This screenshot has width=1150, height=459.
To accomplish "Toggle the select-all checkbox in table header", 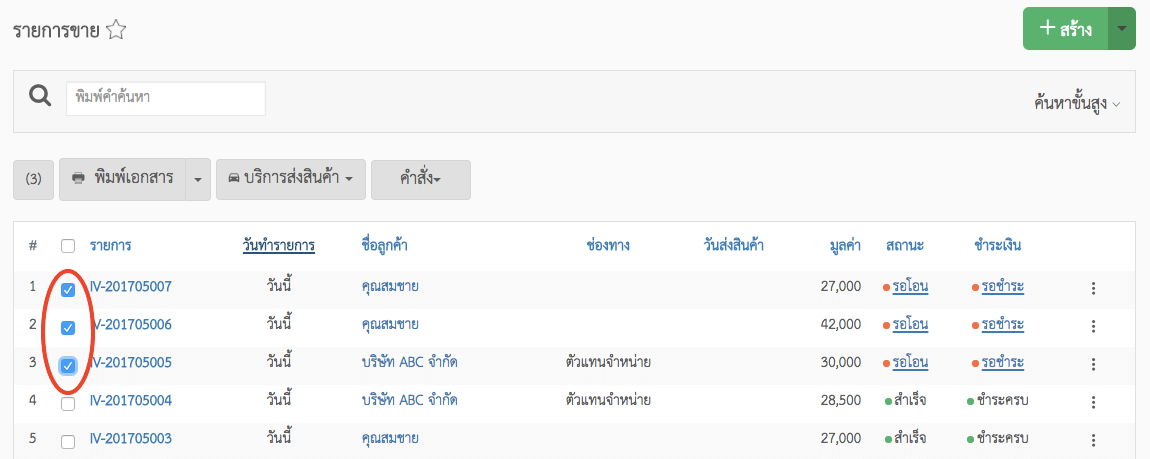I will [x=67, y=246].
